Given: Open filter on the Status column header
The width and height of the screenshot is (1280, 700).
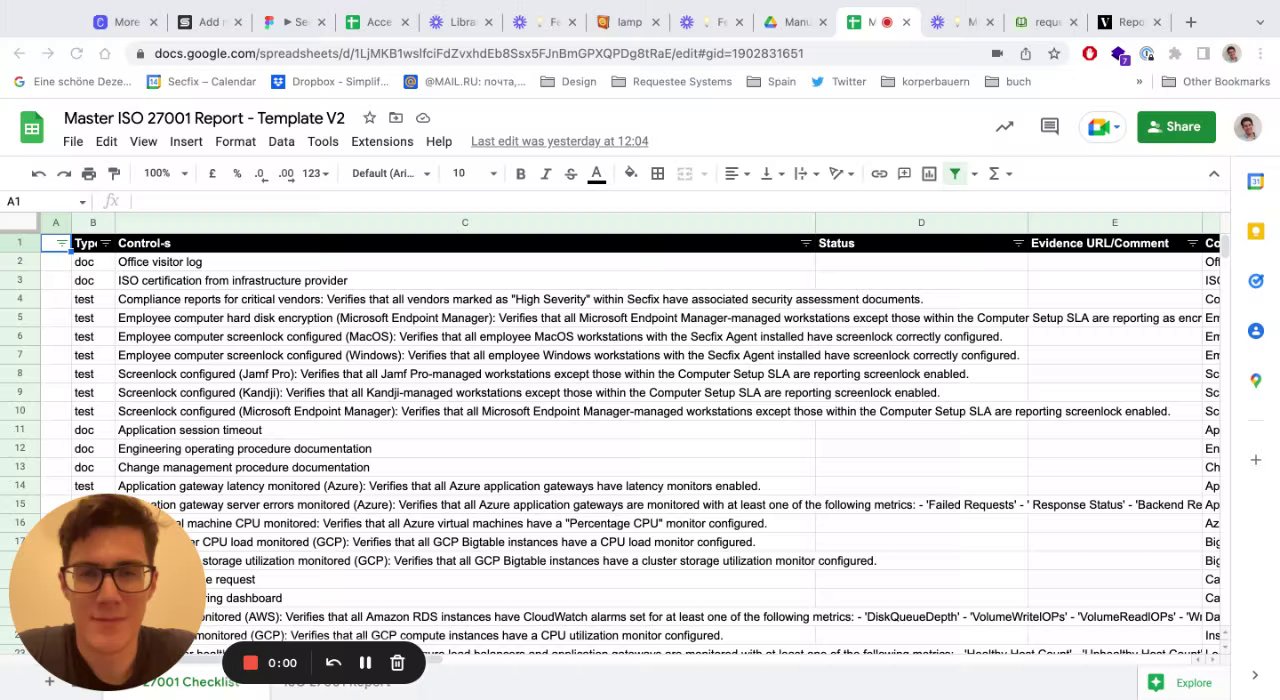Looking at the screenshot, I should tap(1018, 243).
